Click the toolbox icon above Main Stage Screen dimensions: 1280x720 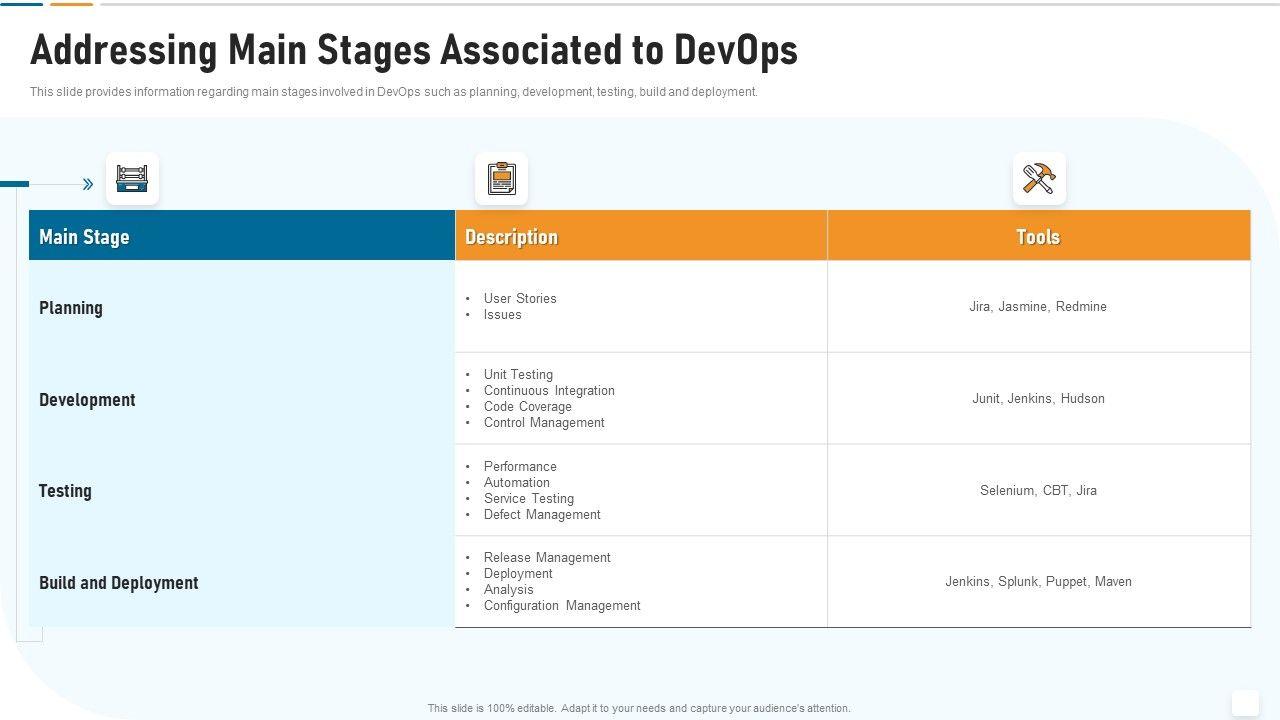pos(132,179)
